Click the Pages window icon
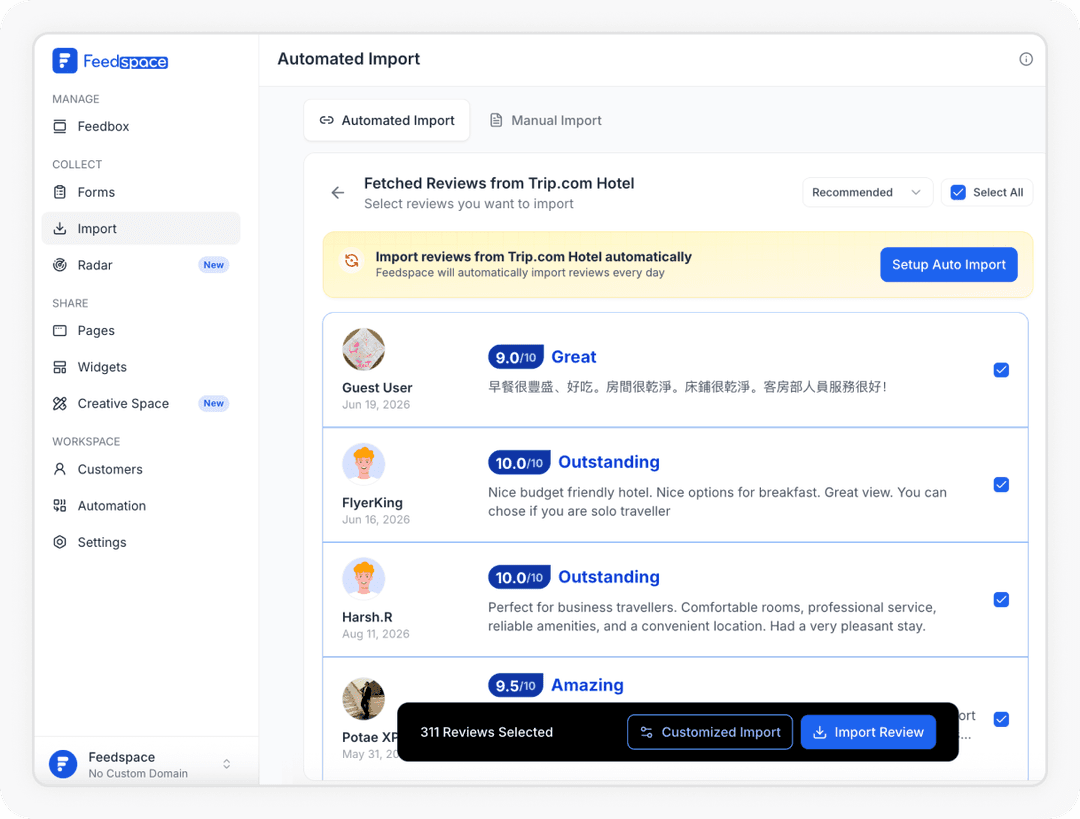The width and height of the screenshot is (1080, 819). click(x=60, y=331)
